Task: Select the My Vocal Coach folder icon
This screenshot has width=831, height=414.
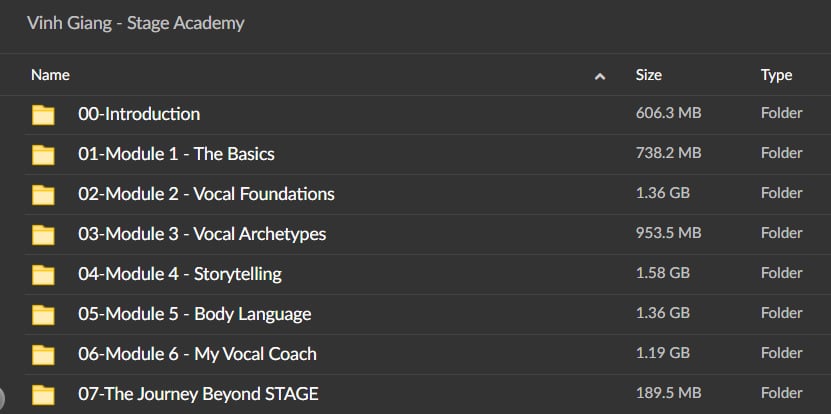Action: coord(43,354)
